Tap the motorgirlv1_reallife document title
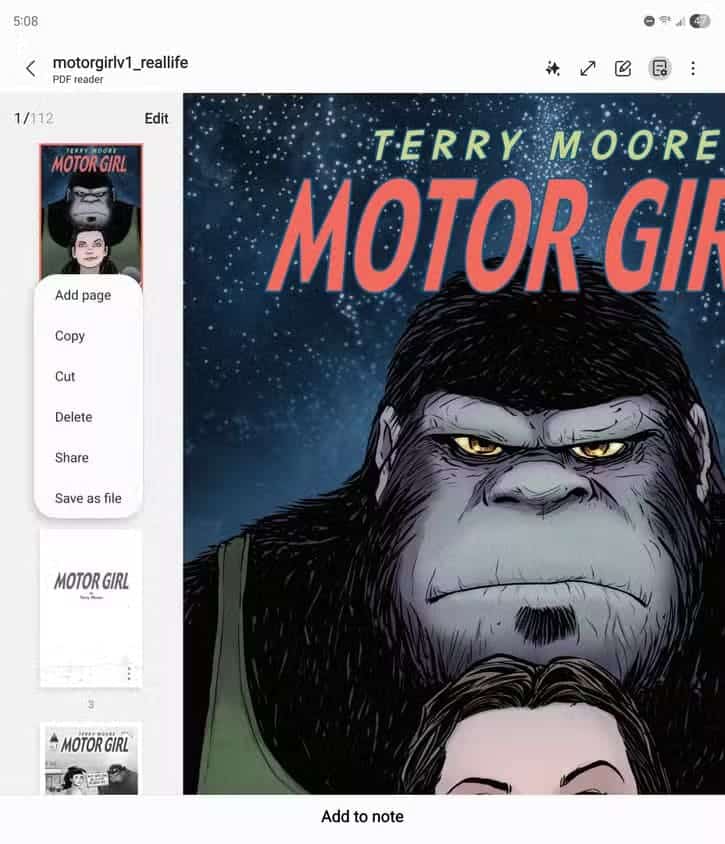 pyautogui.click(x=121, y=62)
